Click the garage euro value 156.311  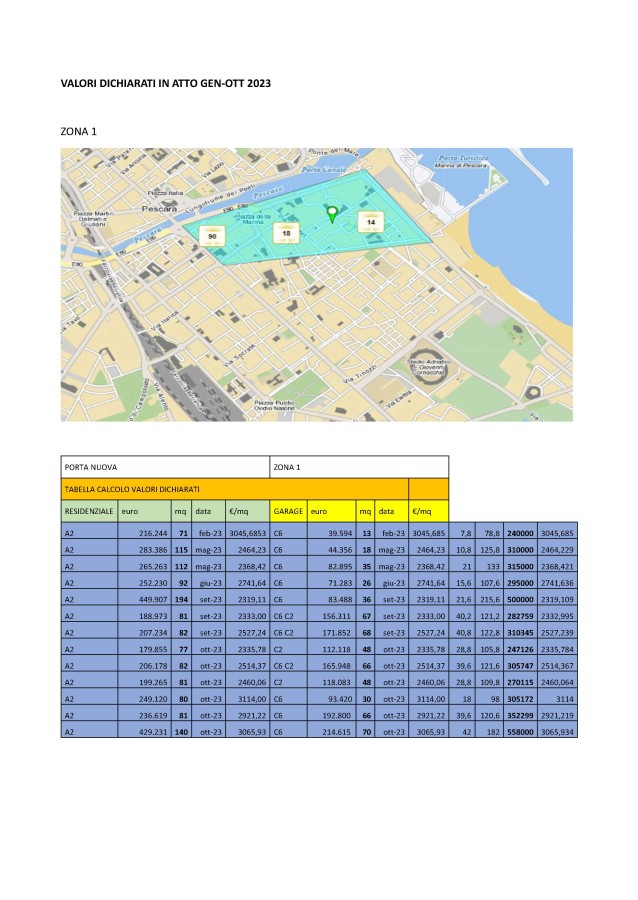(337, 616)
